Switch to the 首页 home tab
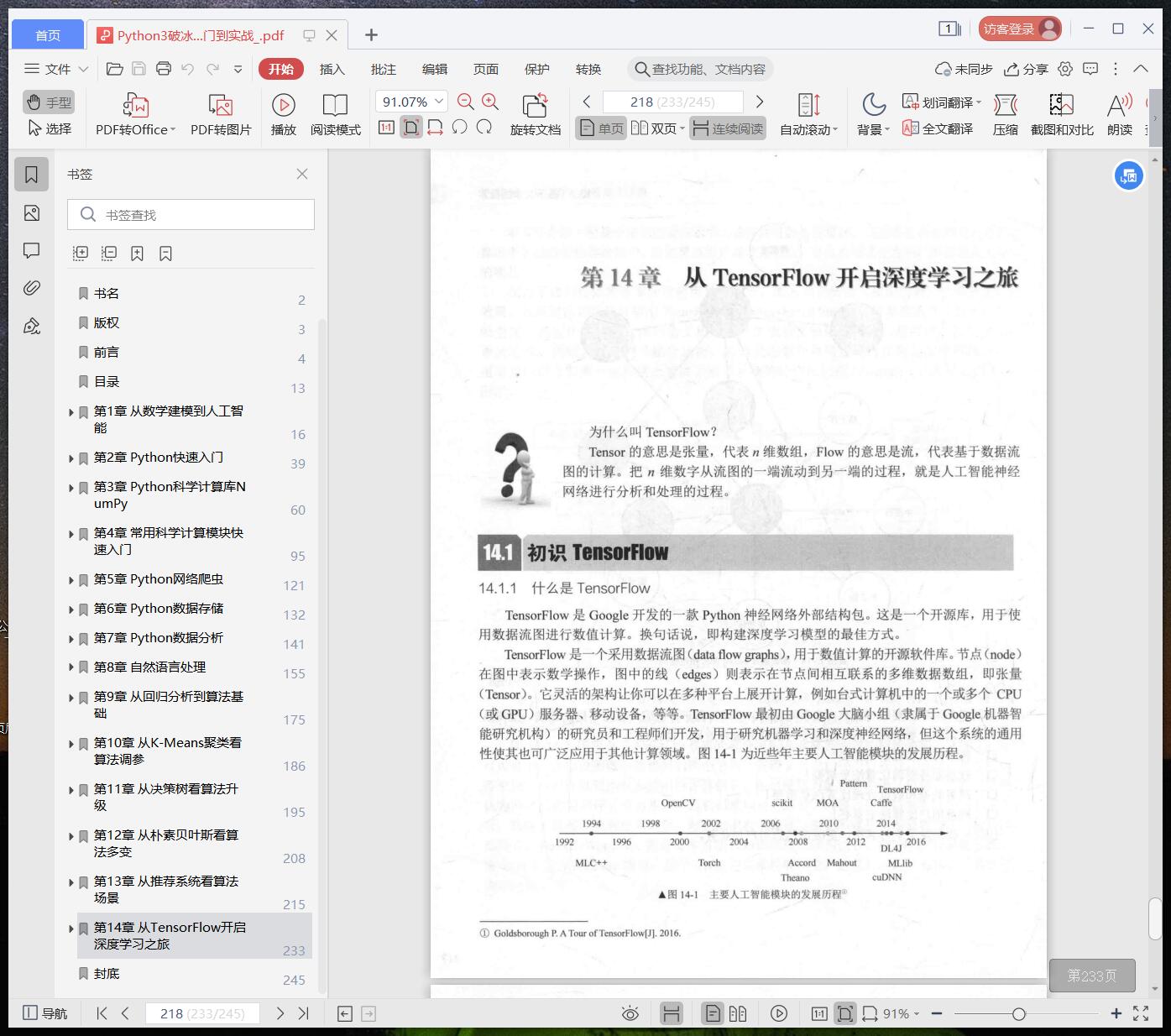1171x1036 pixels. coord(48,34)
